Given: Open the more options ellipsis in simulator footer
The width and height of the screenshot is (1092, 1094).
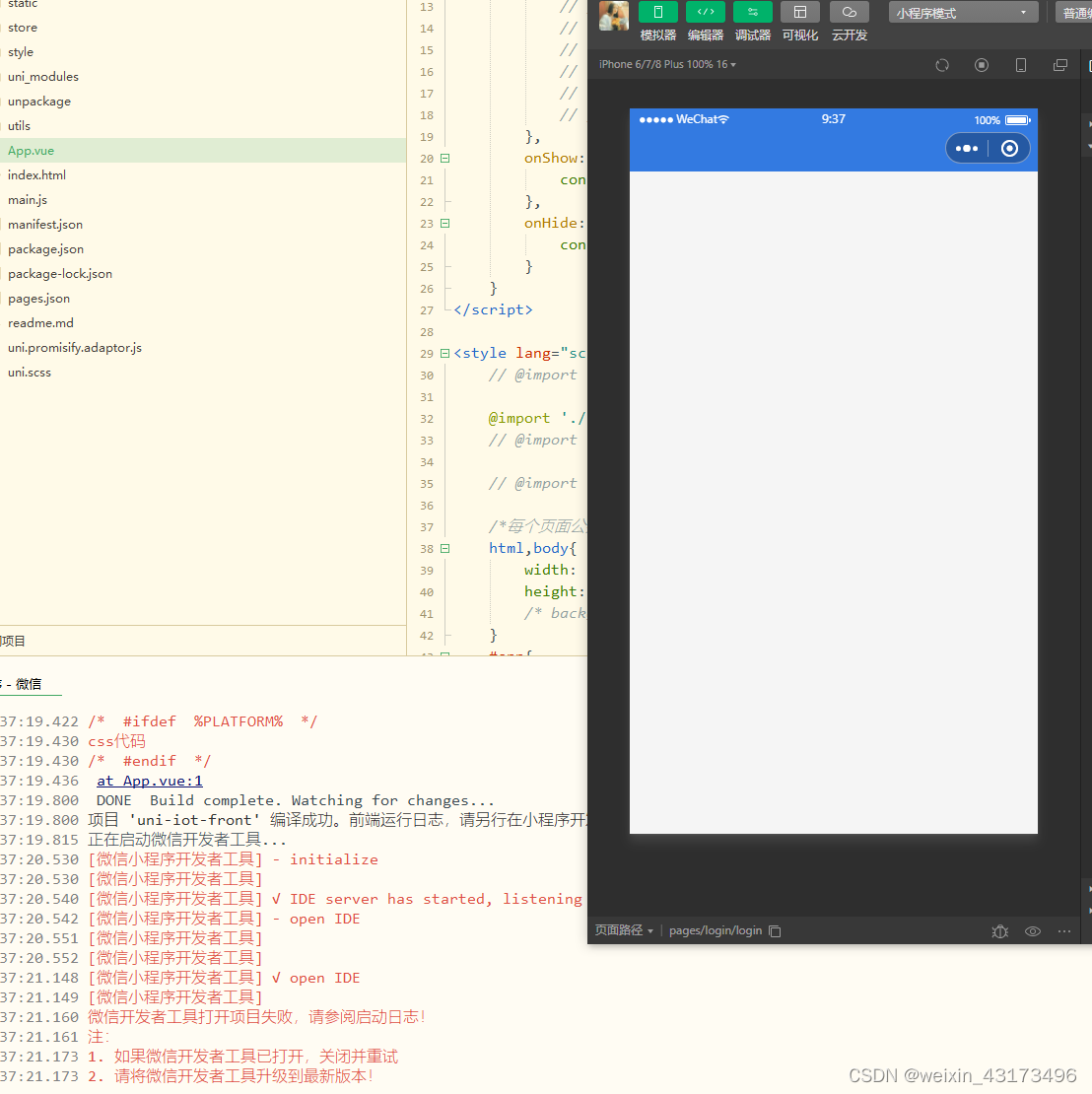Looking at the screenshot, I should 1064,930.
